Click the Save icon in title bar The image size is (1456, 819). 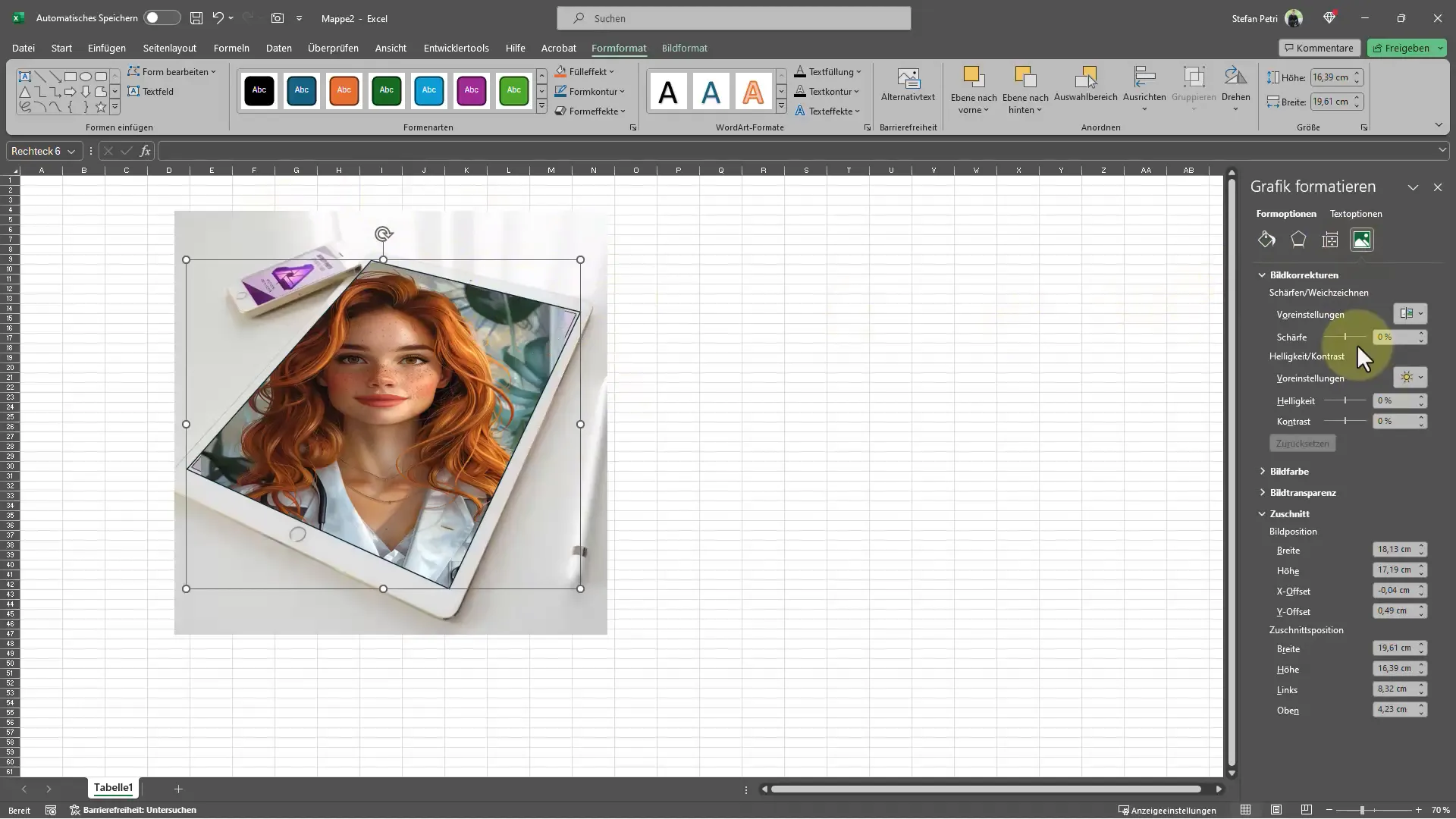pyautogui.click(x=196, y=17)
